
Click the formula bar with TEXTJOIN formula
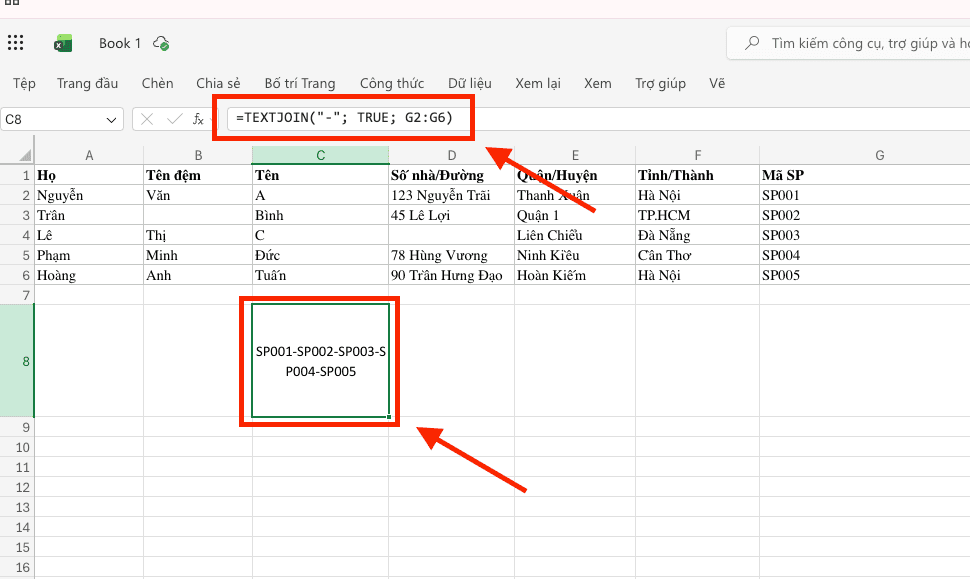[598, 118]
